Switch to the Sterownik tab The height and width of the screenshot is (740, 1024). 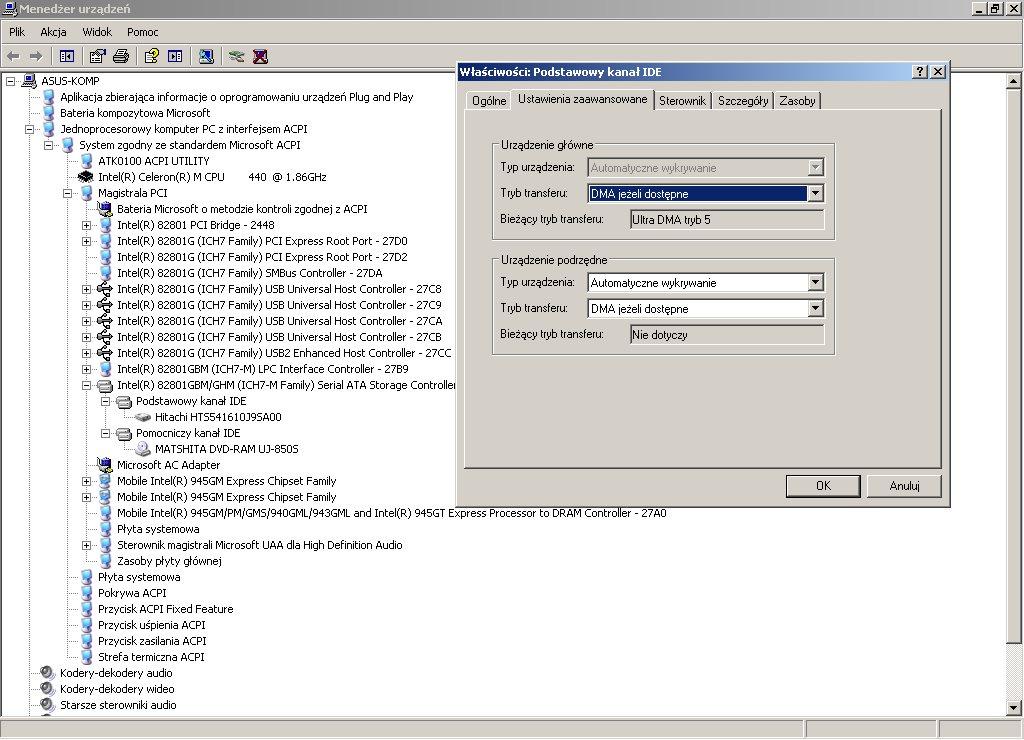coord(682,101)
